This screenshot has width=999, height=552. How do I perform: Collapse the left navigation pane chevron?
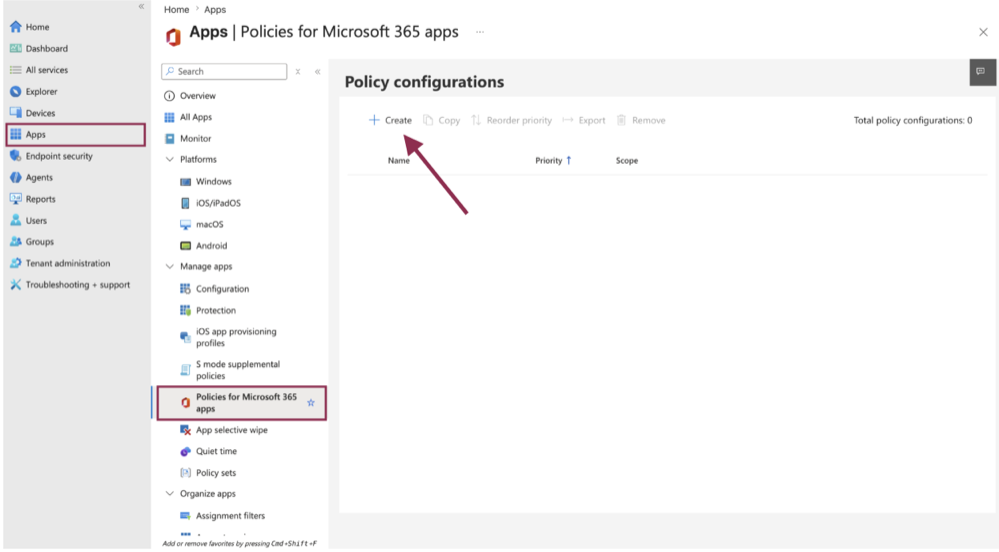pos(141,6)
